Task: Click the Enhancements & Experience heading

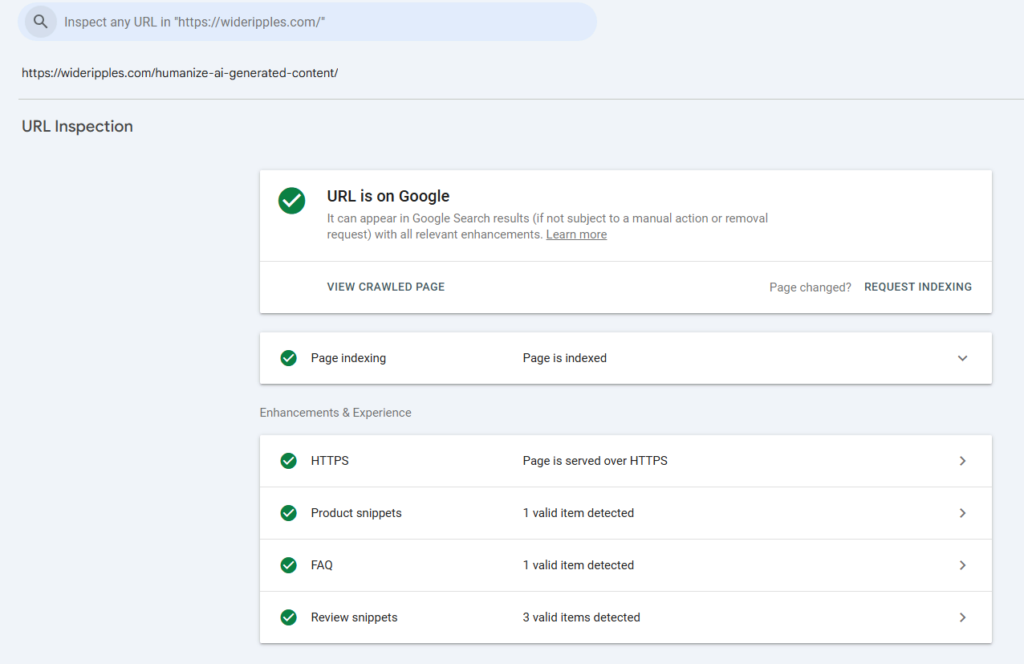Action: 335,413
